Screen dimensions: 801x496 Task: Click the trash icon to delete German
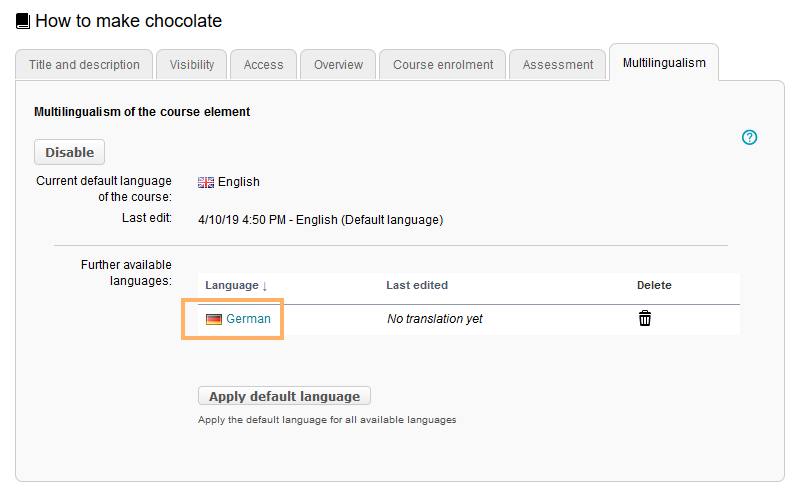pyautogui.click(x=645, y=319)
